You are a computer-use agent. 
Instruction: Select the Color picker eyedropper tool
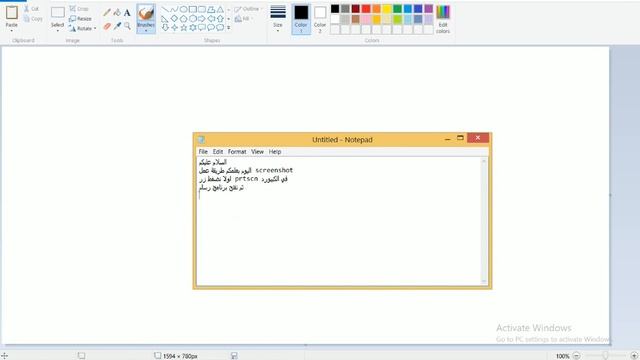click(x=118, y=26)
